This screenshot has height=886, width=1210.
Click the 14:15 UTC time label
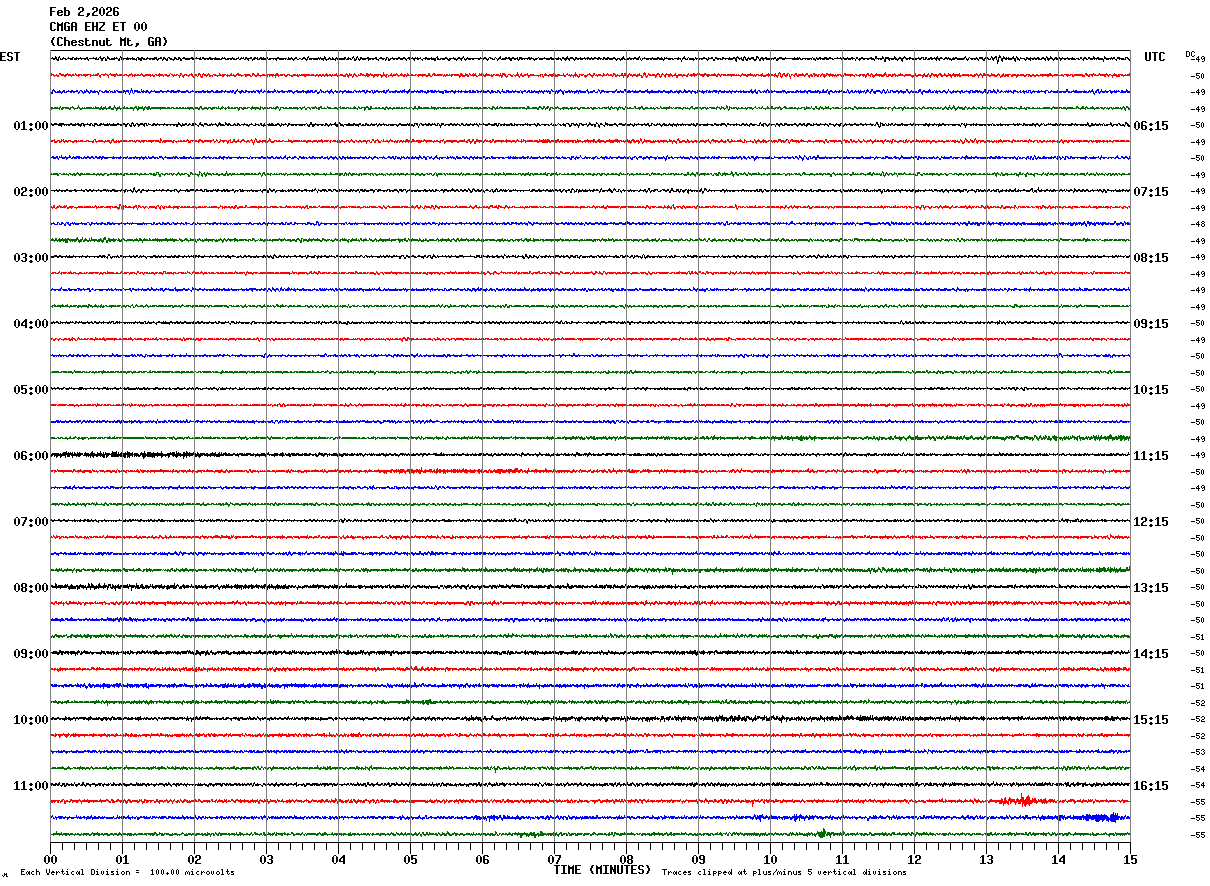pos(1151,654)
